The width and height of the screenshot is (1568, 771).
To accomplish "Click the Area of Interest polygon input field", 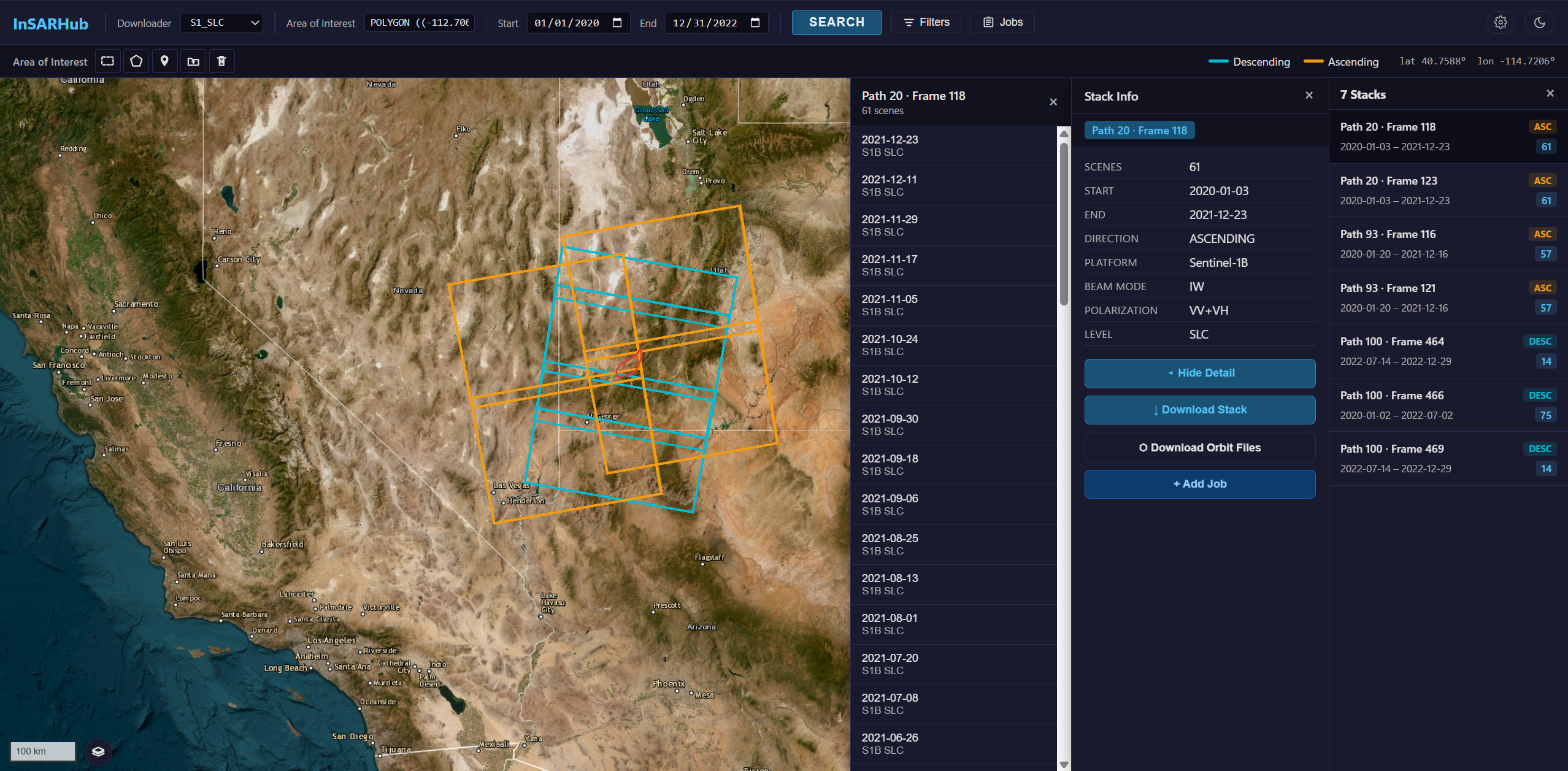I will pos(420,23).
